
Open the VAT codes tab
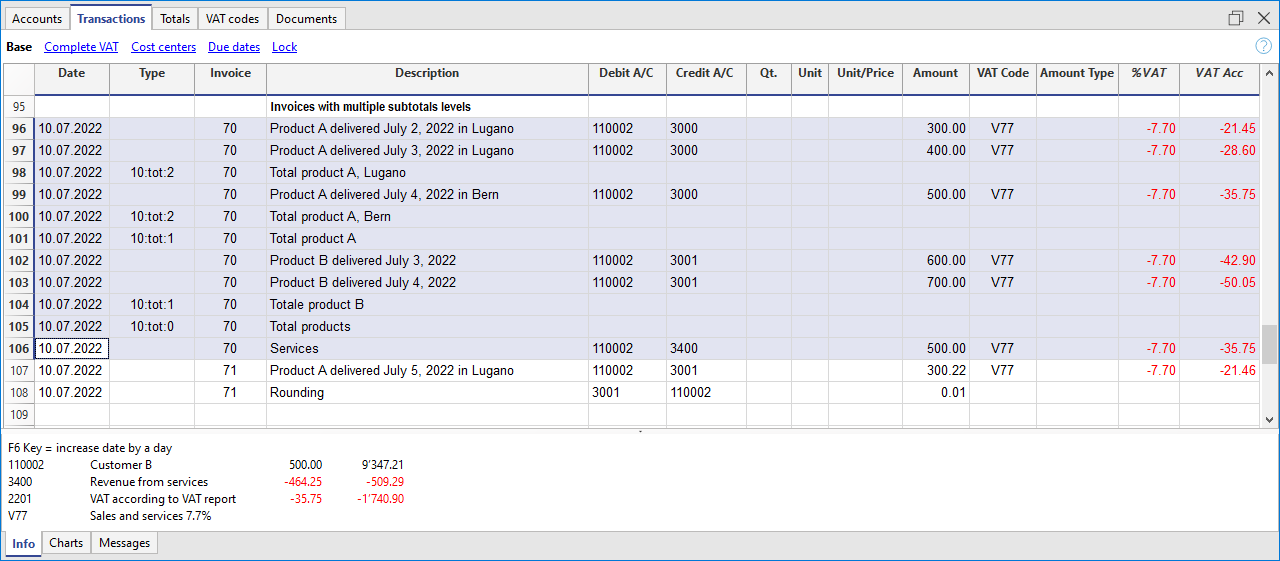tap(232, 18)
